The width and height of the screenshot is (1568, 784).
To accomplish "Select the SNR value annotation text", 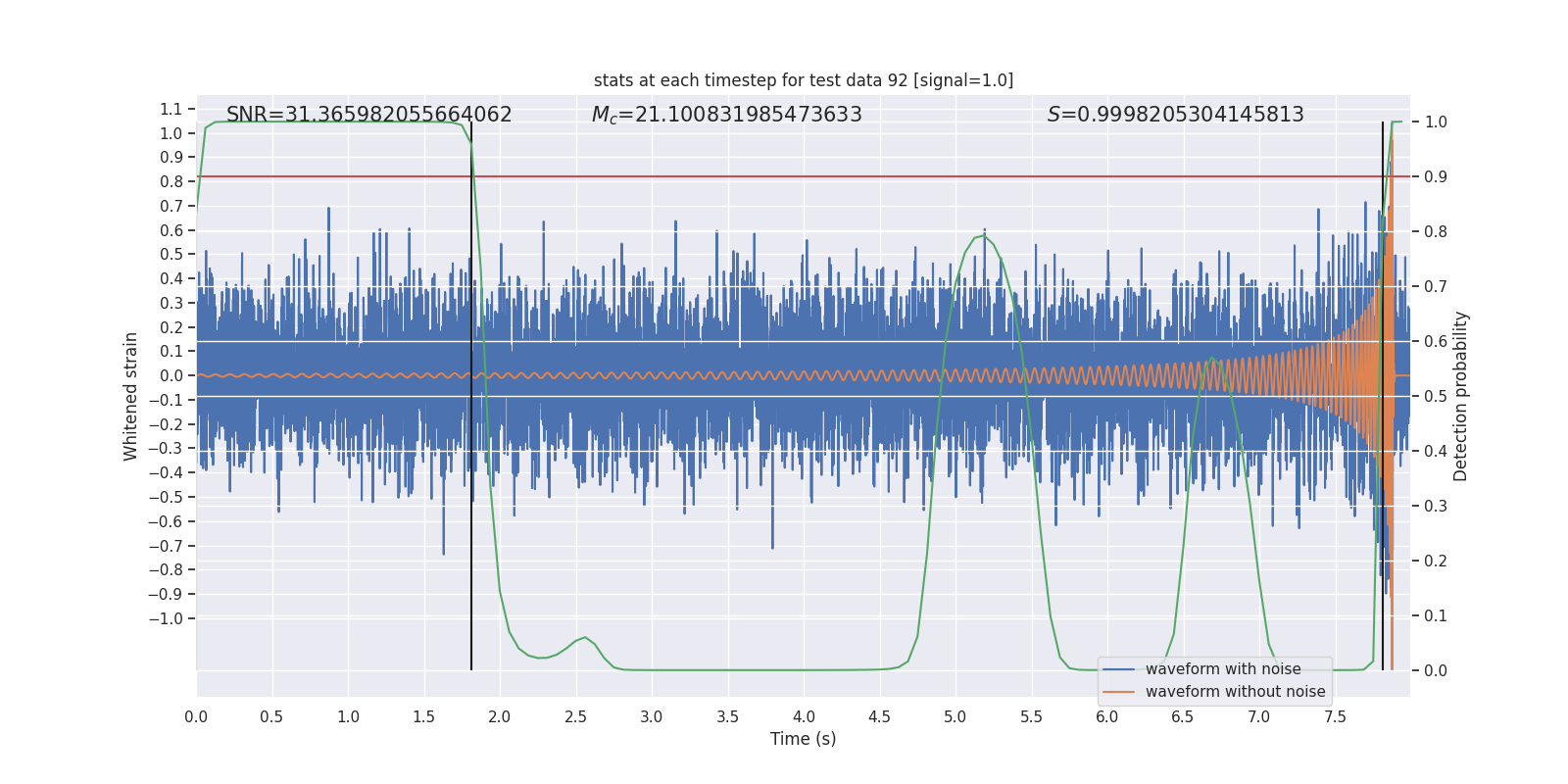I will click(x=368, y=115).
